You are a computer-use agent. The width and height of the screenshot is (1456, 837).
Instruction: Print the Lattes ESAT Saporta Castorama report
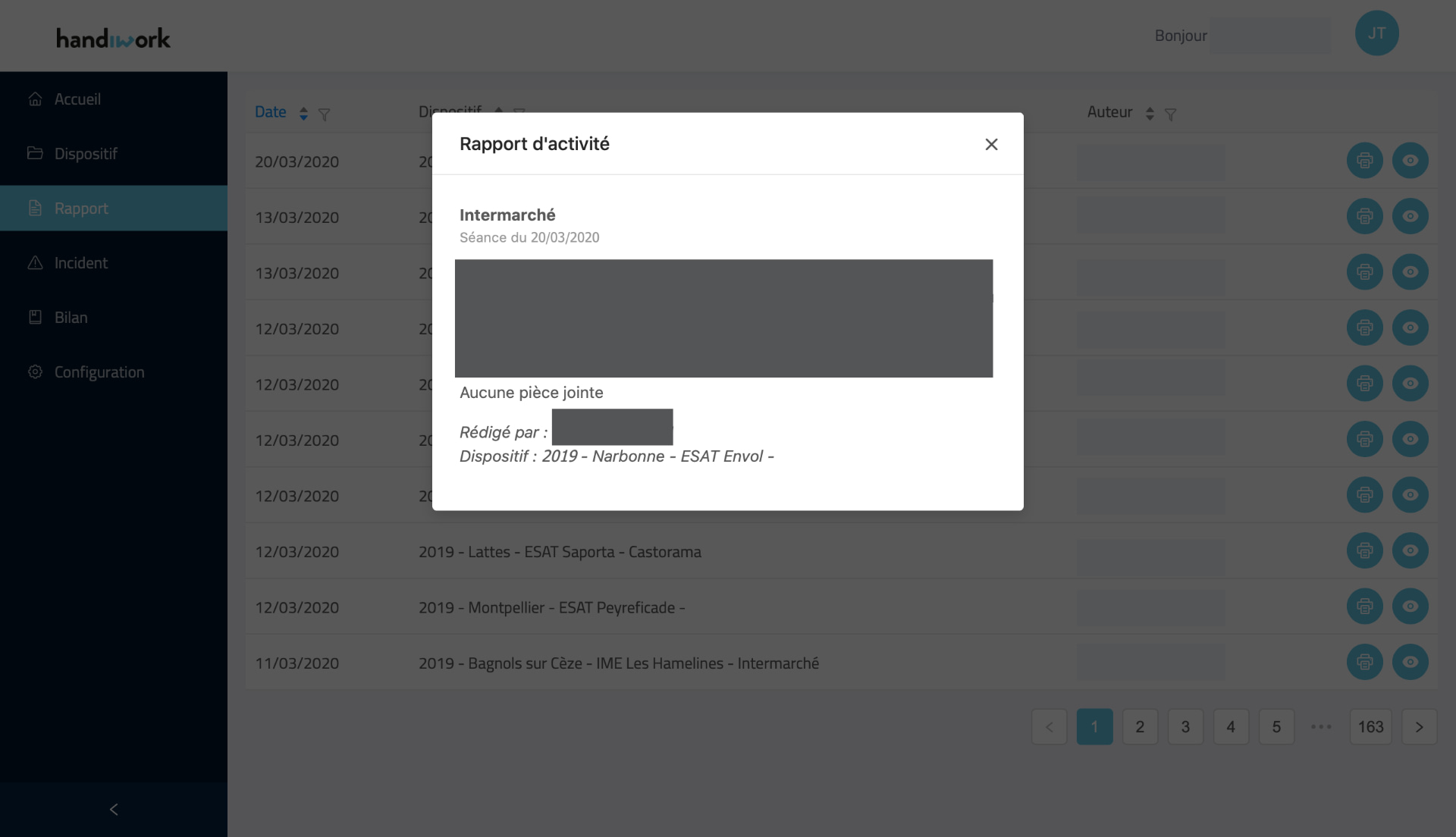tap(1364, 550)
